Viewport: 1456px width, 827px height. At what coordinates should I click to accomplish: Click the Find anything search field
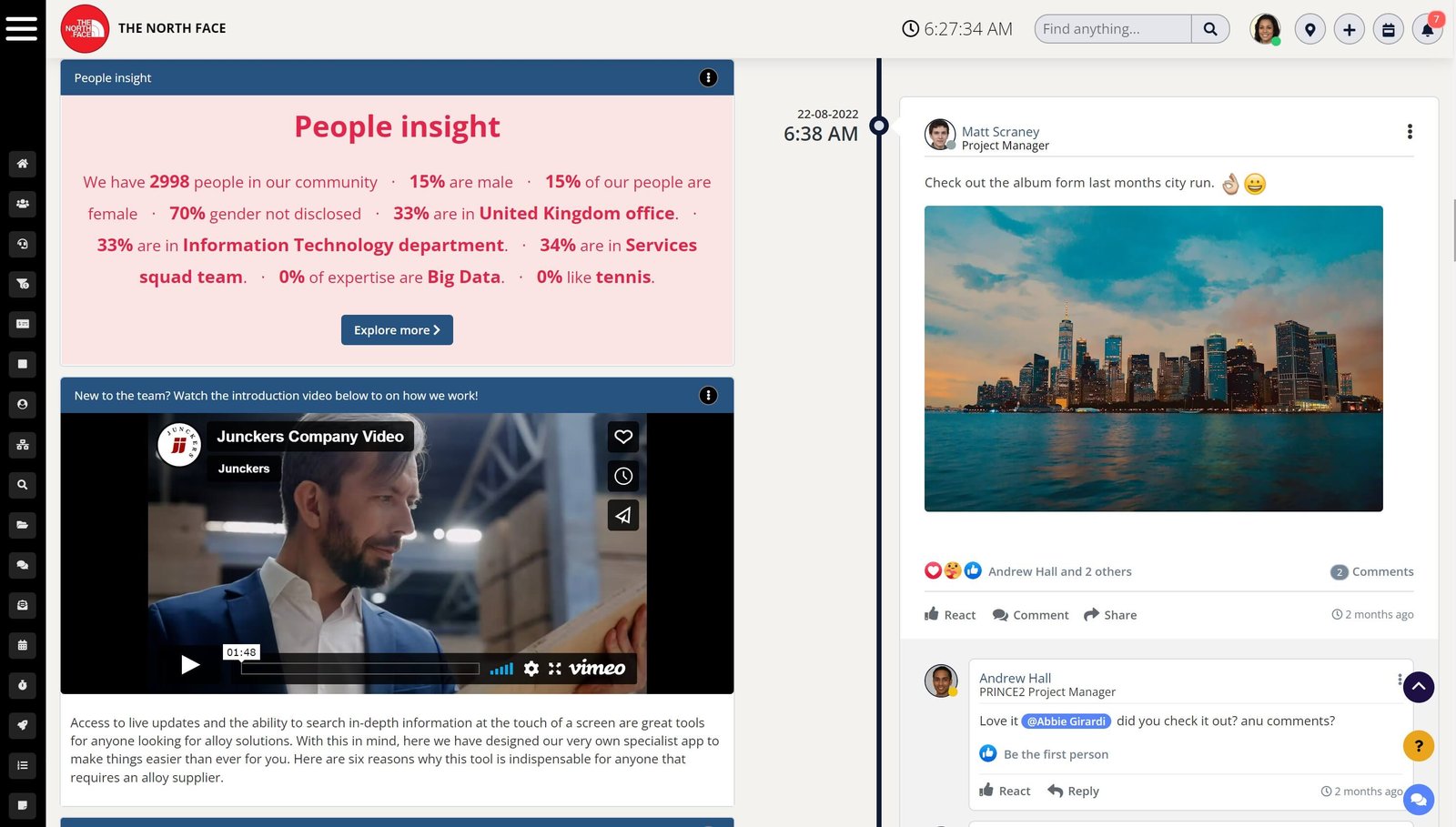coord(1112,29)
